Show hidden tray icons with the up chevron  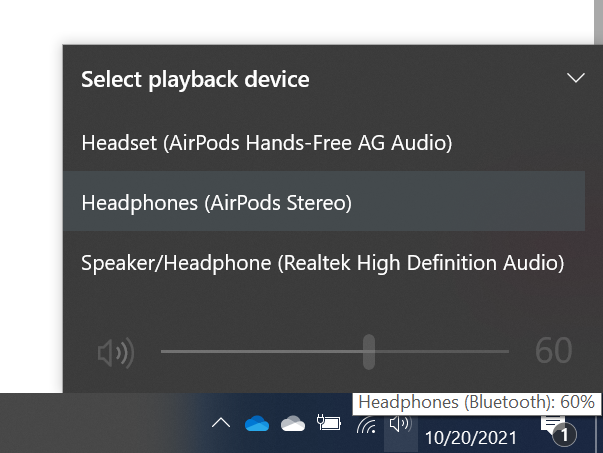(x=221, y=423)
